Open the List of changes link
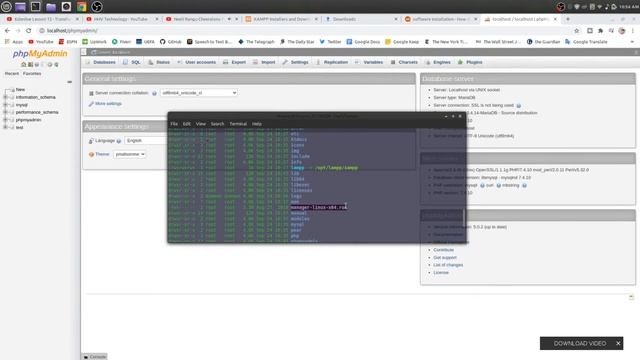The width and height of the screenshot is (640, 360). click(448, 265)
